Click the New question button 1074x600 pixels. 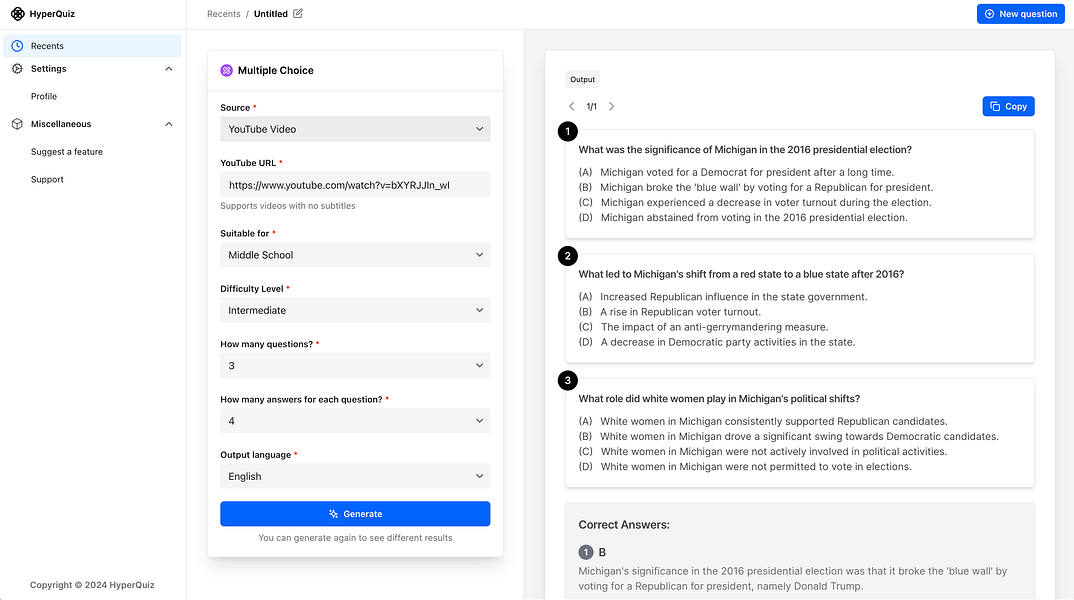point(1020,14)
